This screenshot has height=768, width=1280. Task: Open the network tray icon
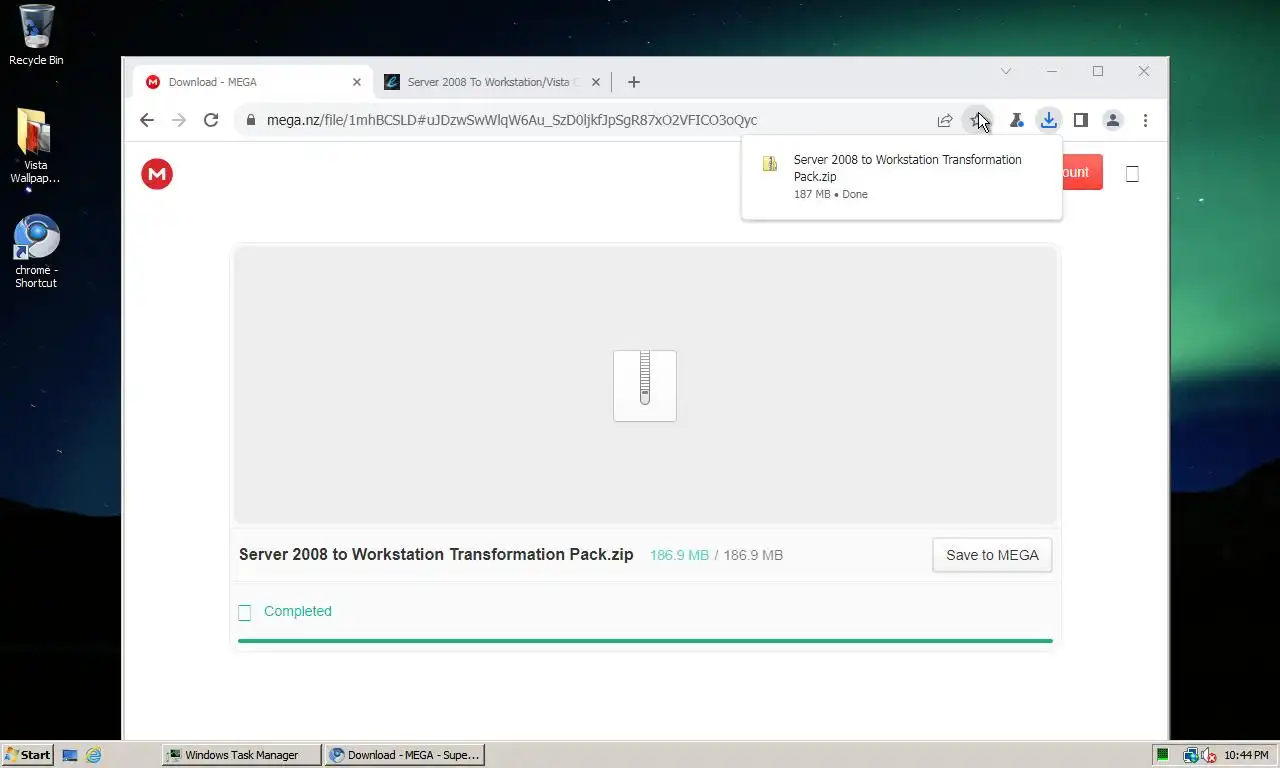(1191, 755)
